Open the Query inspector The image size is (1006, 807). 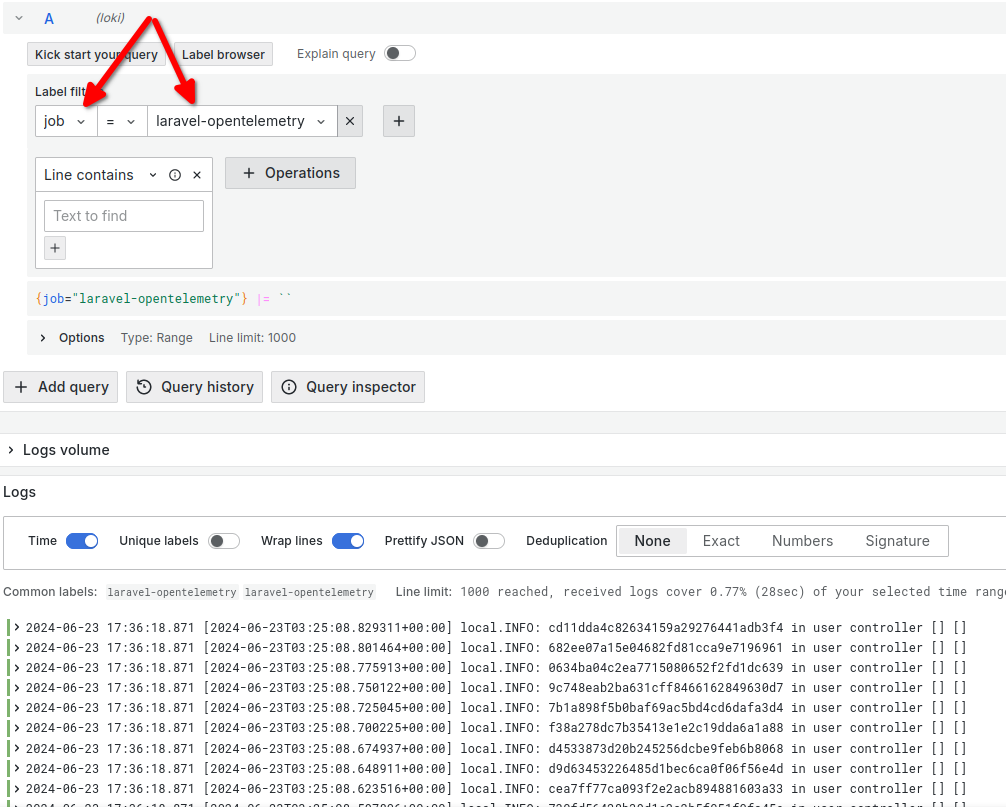(348, 387)
